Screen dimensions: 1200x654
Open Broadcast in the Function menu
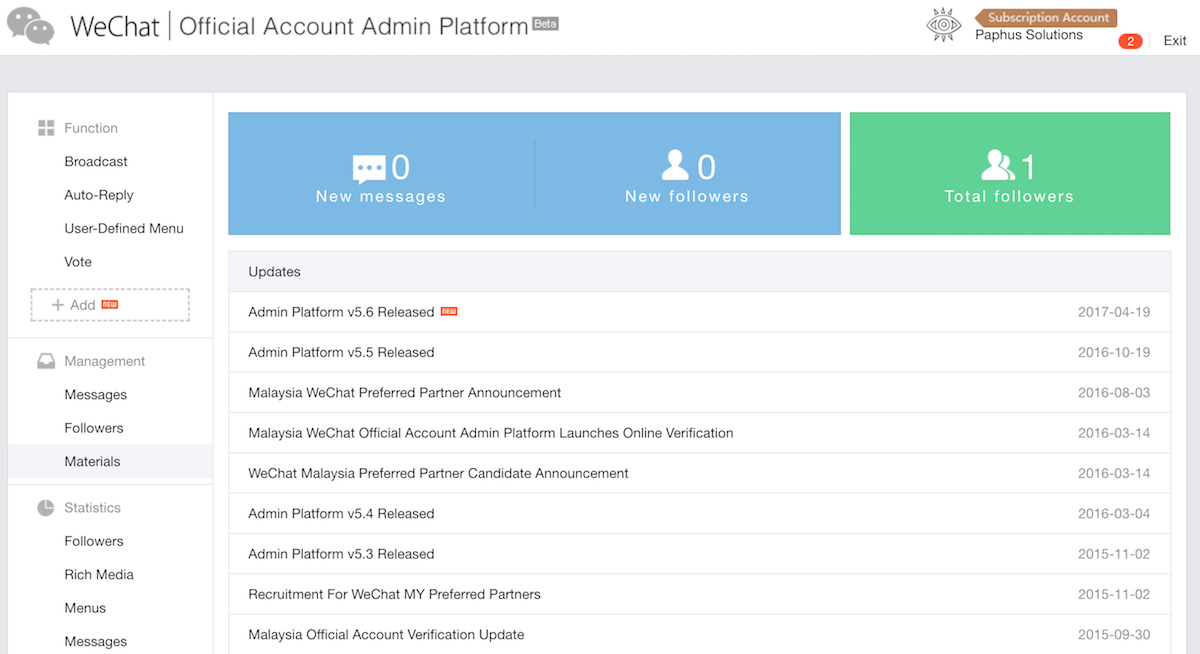tap(96, 162)
